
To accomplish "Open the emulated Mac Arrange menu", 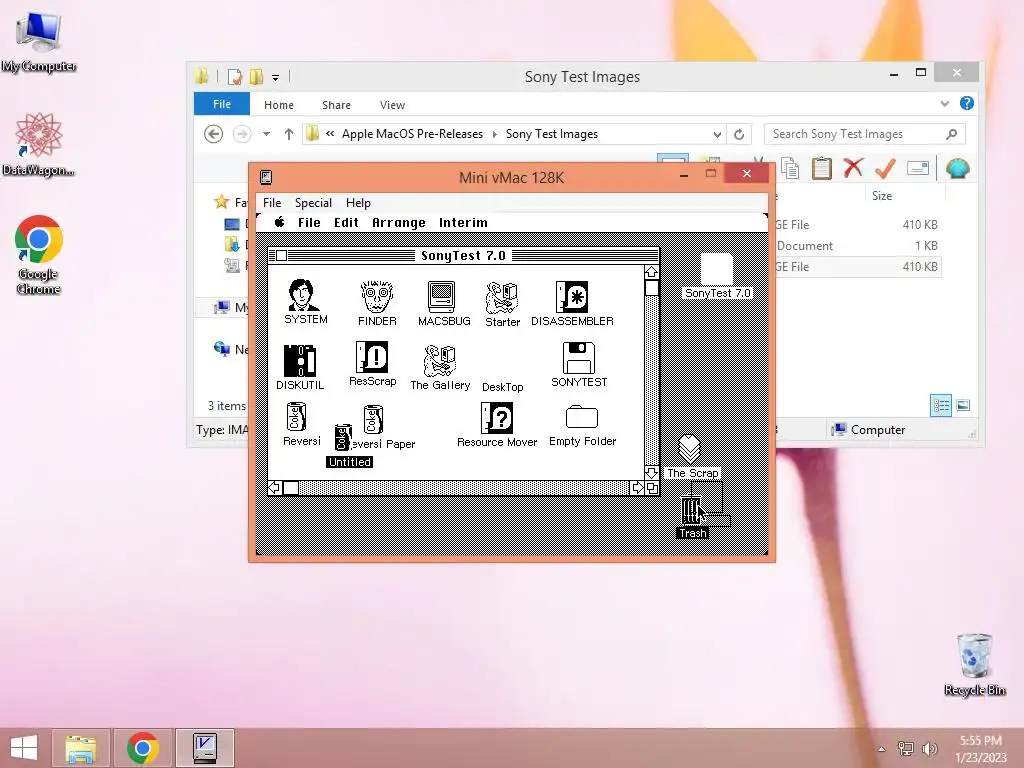I will 398,223.
